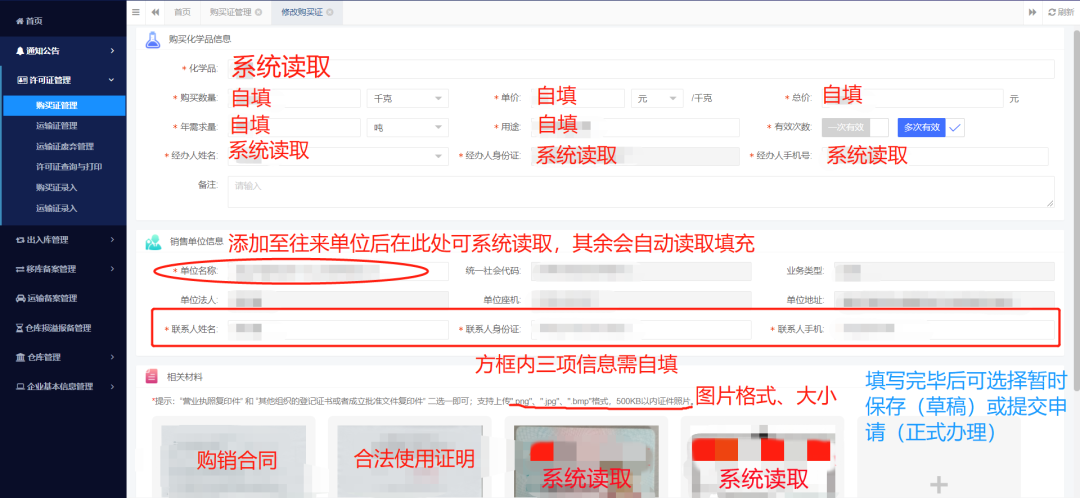Open the 千克 unit dropdown for 购买数量

[x=408, y=98]
